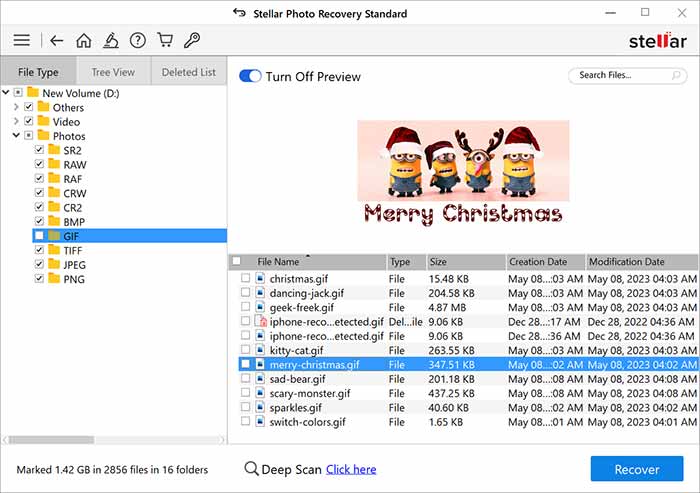Go back with the arrow icon
The image size is (700, 493).
pyautogui.click(x=56, y=41)
